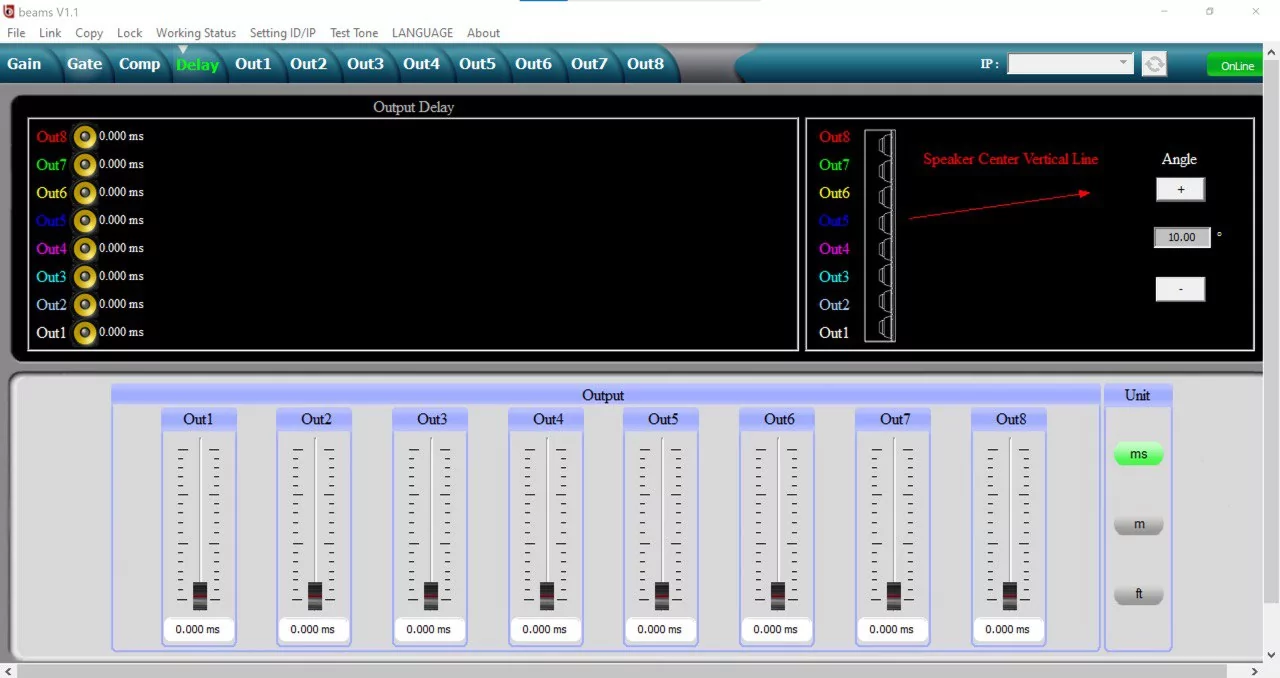The width and height of the screenshot is (1280, 678).
Task: Switch the delay unit to feet
Action: coord(1138,595)
